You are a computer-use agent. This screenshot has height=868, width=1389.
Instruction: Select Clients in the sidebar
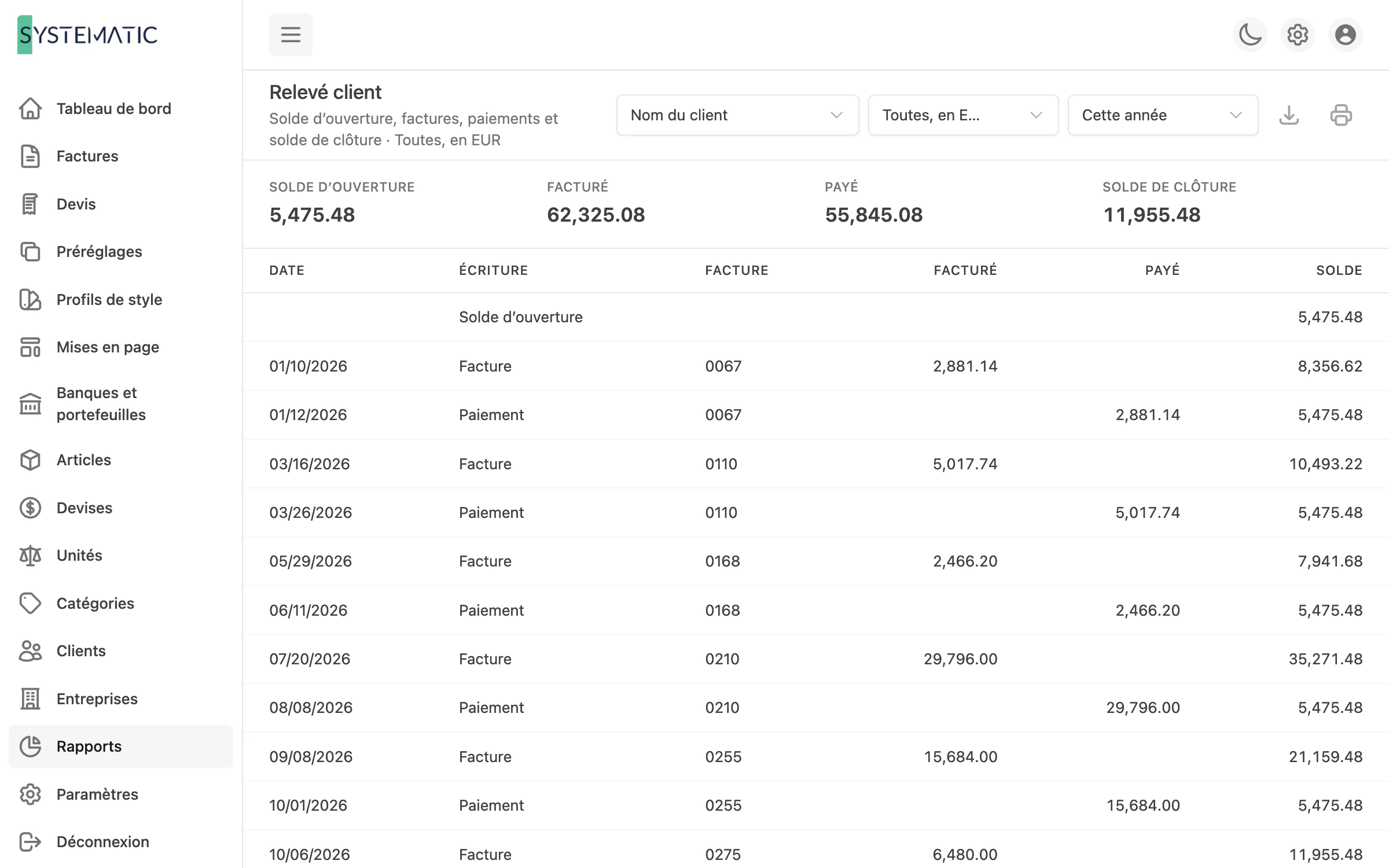(121, 651)
